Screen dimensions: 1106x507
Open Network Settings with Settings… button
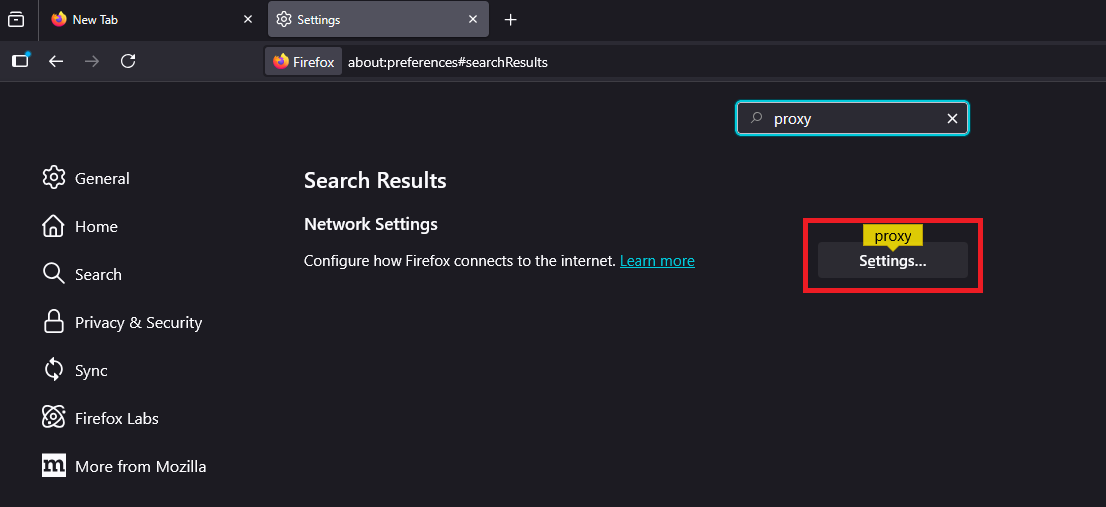892,261
